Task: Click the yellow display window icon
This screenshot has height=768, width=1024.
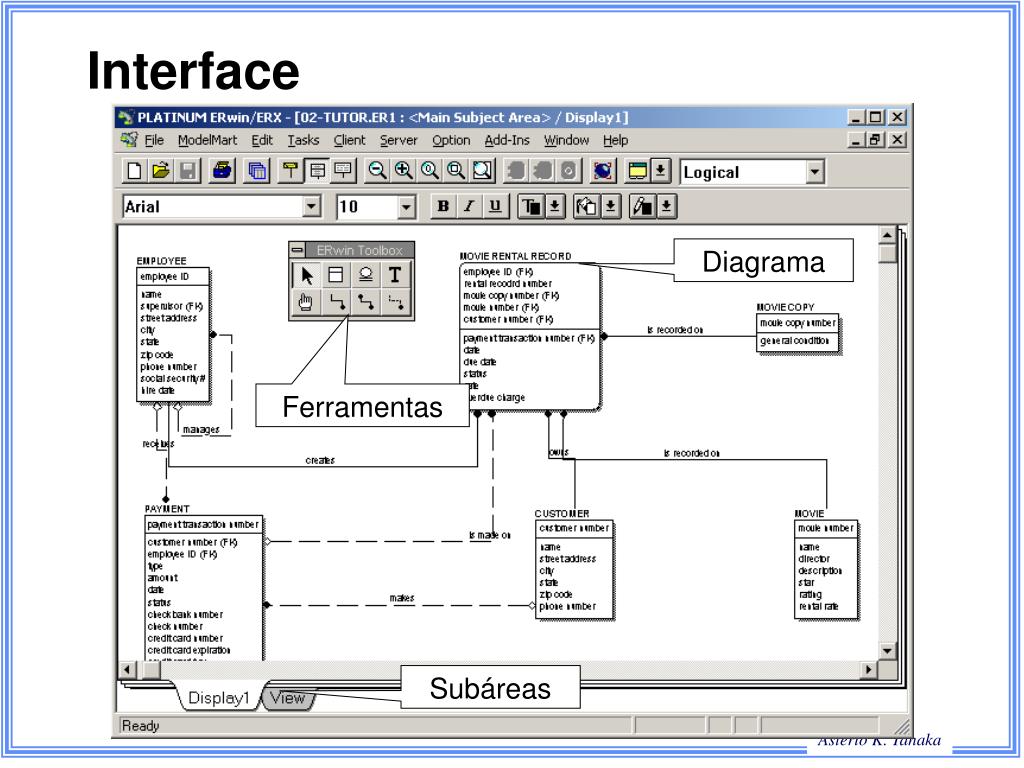Action: [637, 171]
